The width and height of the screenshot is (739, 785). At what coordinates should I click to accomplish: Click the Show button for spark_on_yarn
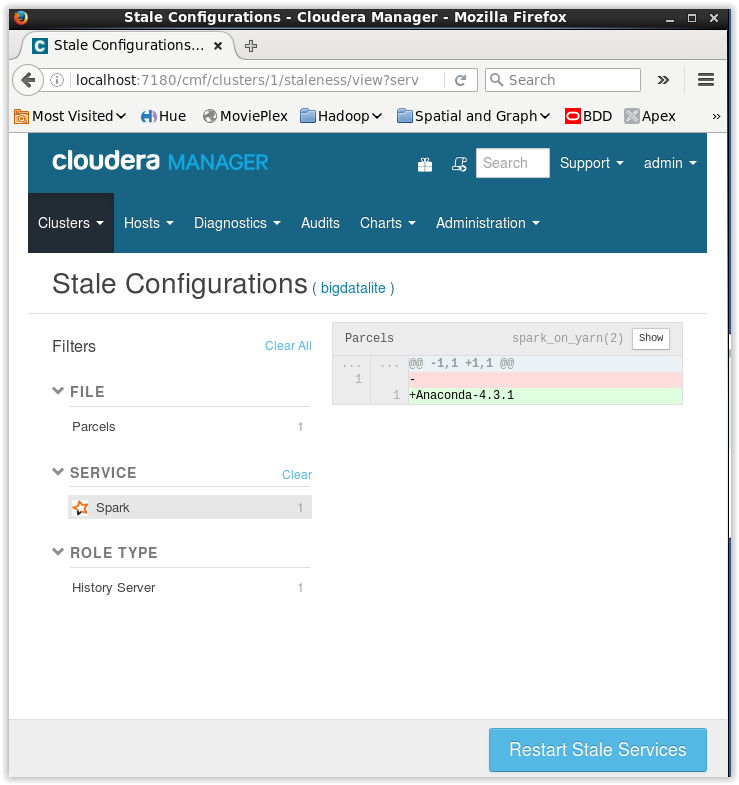tap(650, 338)
